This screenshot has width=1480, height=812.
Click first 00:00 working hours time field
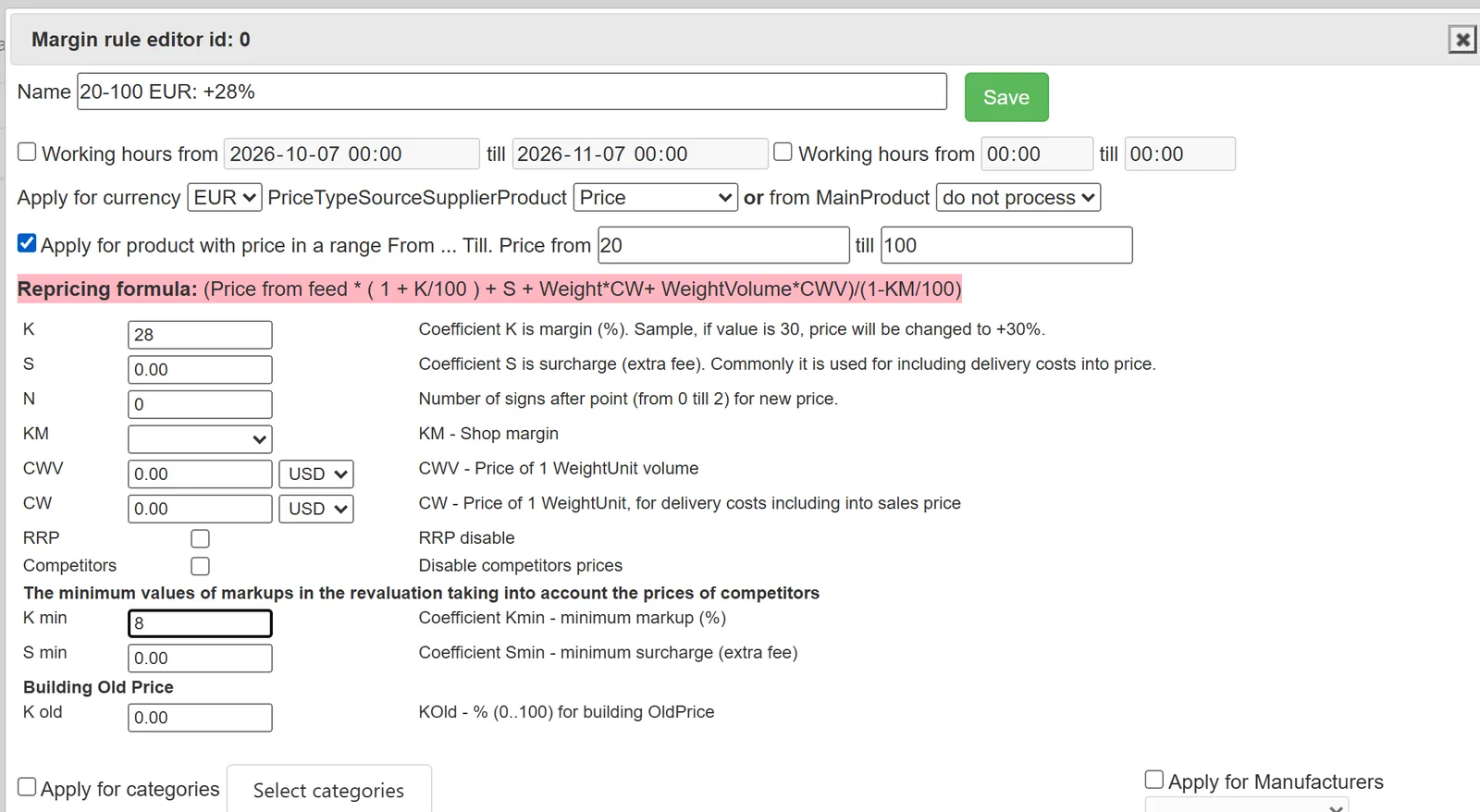click(1036, 154)
